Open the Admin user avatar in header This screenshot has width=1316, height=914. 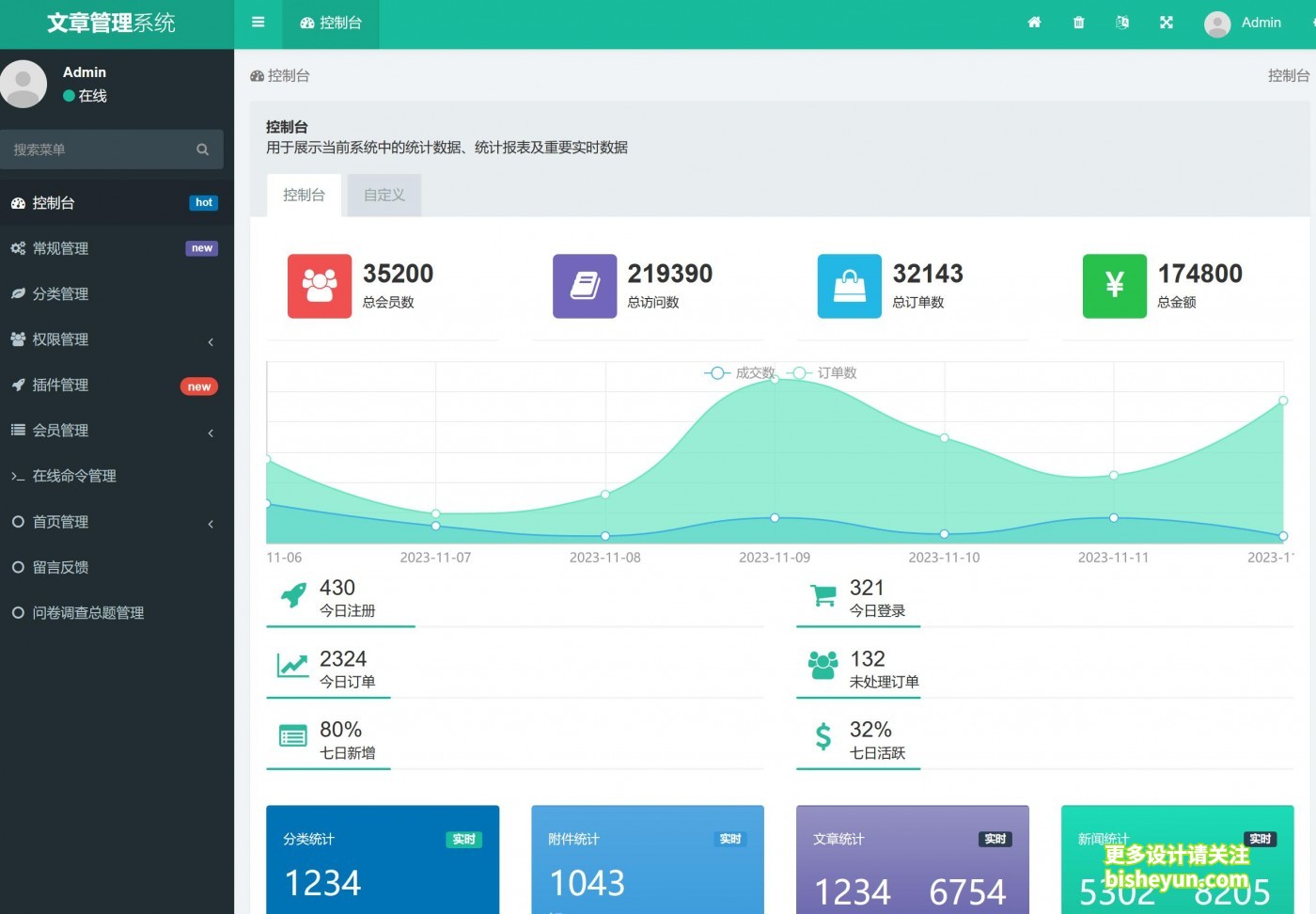[1217, 24]
